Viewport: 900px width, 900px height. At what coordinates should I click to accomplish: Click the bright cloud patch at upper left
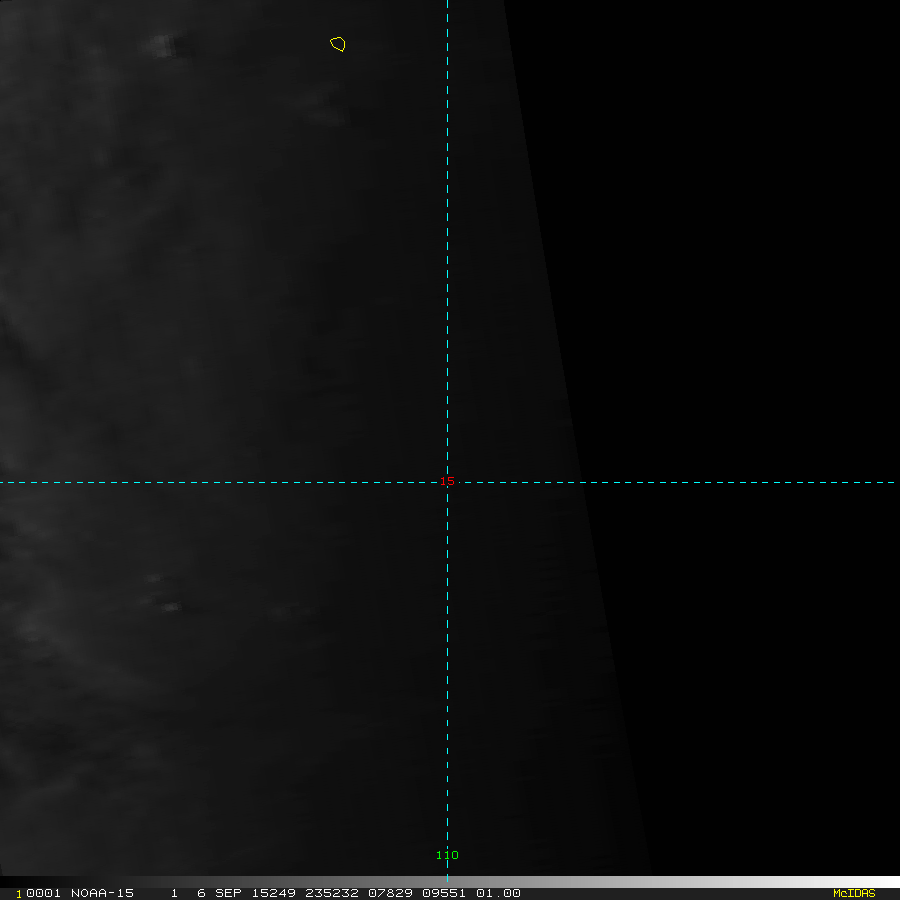pyautogui.click(x=172, y=45)
